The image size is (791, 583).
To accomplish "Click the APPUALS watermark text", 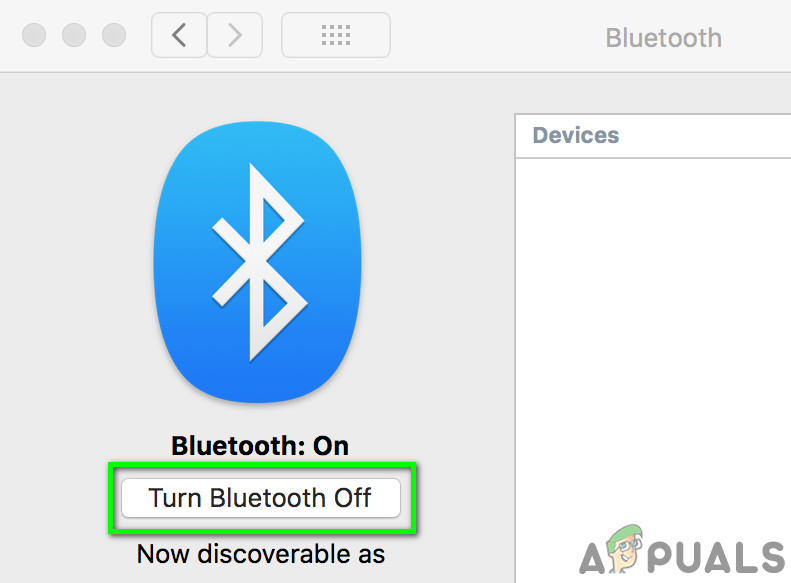I will click(x=683, y=555).
